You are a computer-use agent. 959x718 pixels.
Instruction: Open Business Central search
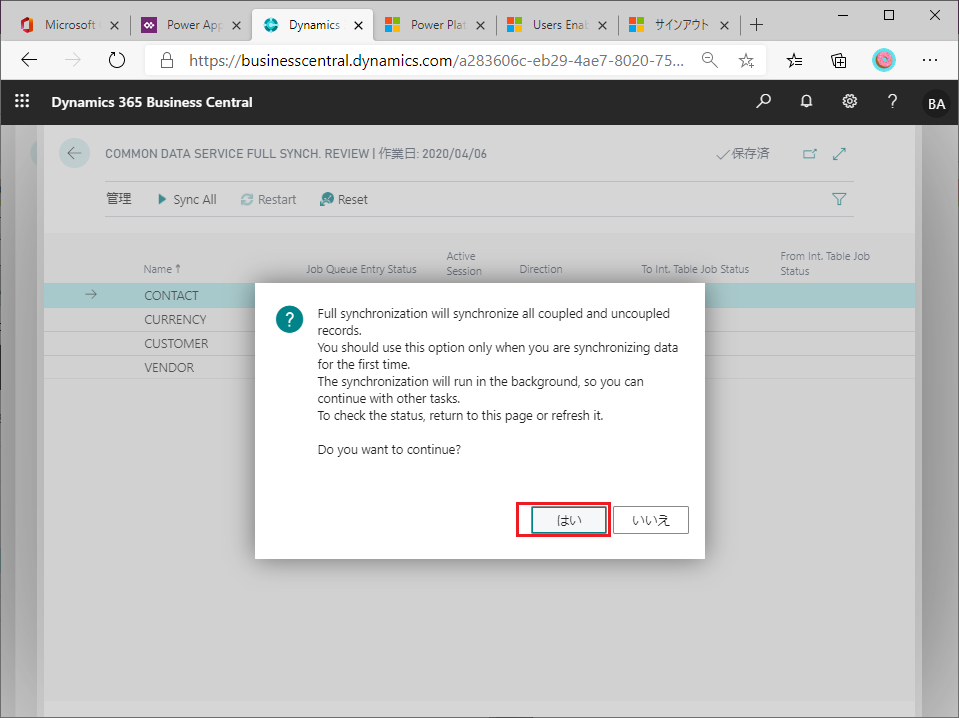click(763, 101)
